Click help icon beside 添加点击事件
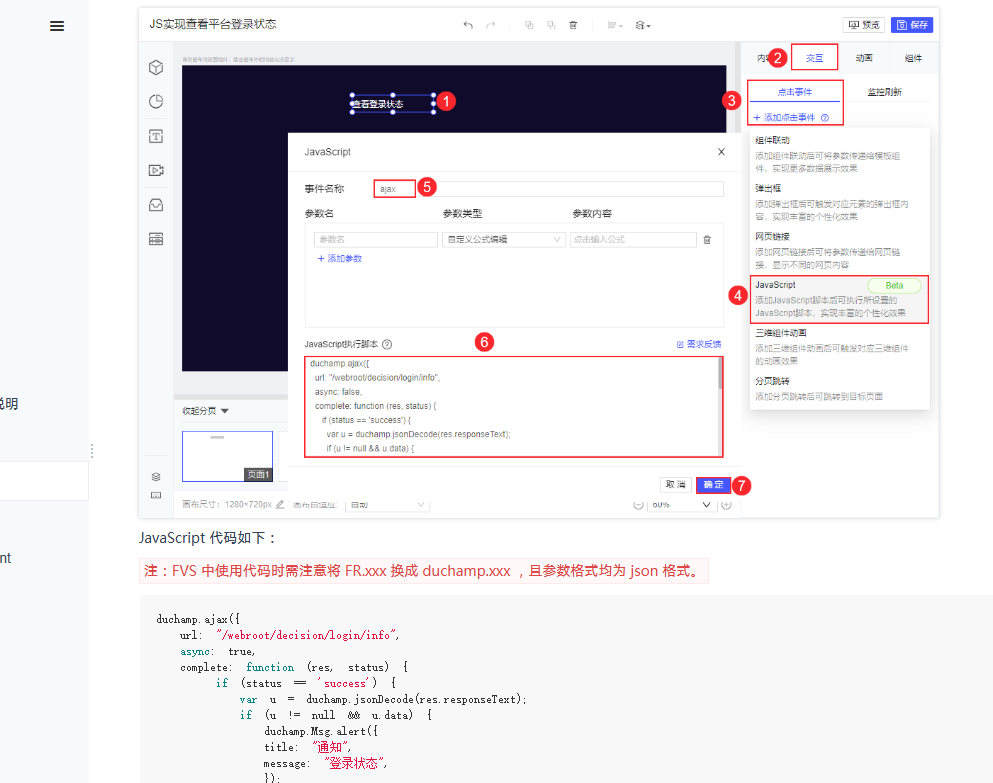Viewport: 993px width, 783px height. point(825,118)
